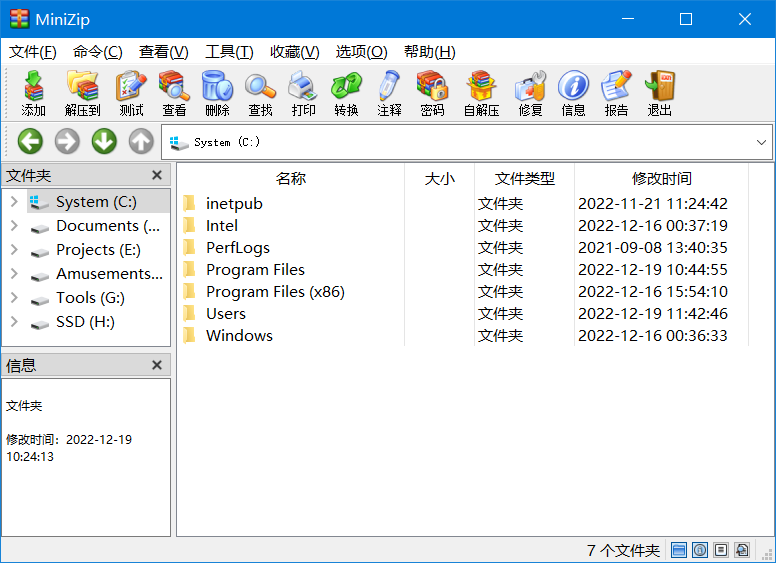Expand the System (C:) tree node

coord(14,201)
